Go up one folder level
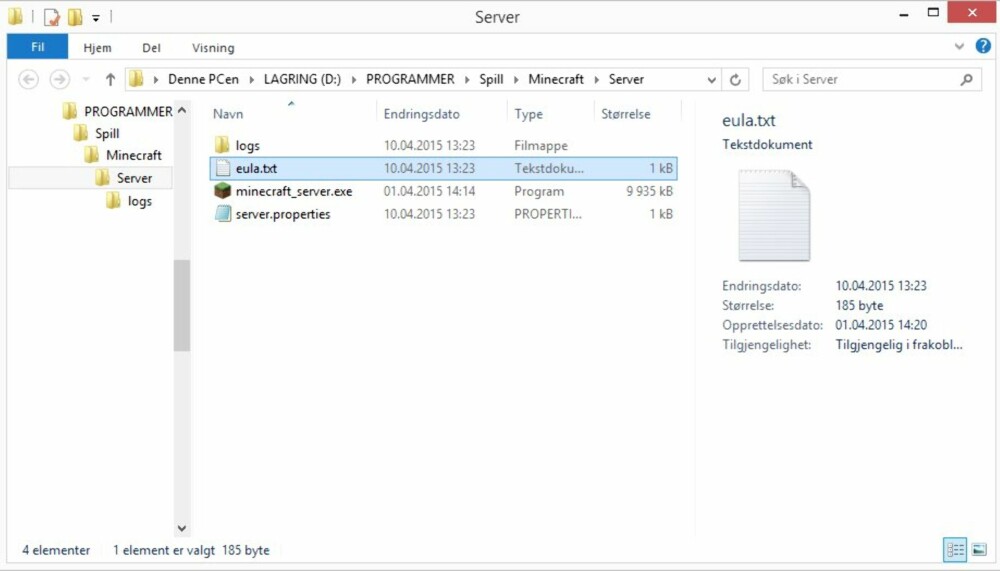1000x571 pixels. coord(110,79)
